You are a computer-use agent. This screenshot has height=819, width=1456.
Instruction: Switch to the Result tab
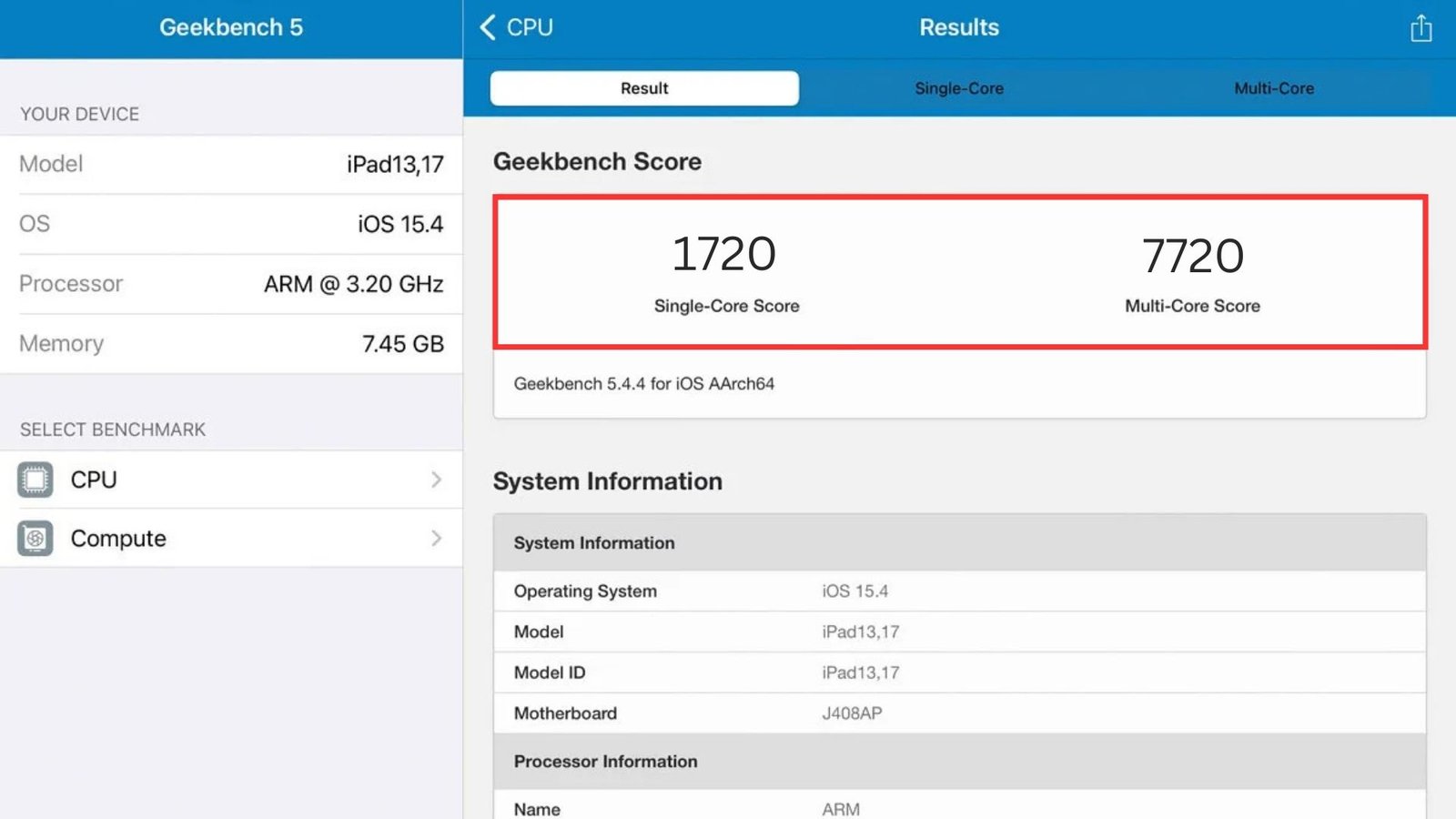644,88
